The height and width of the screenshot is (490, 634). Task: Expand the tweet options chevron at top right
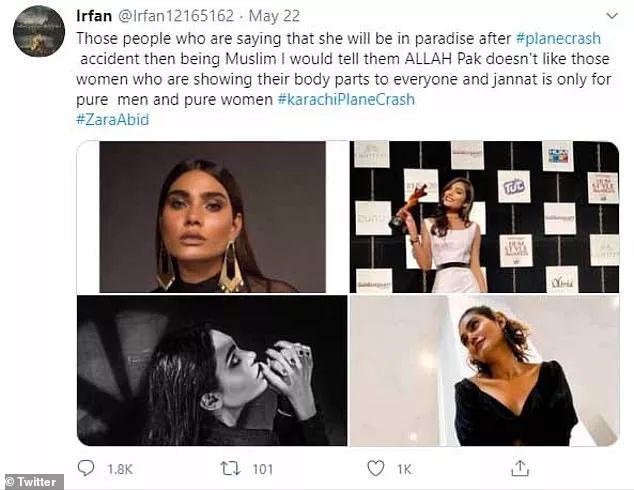(x=608, y=18)
